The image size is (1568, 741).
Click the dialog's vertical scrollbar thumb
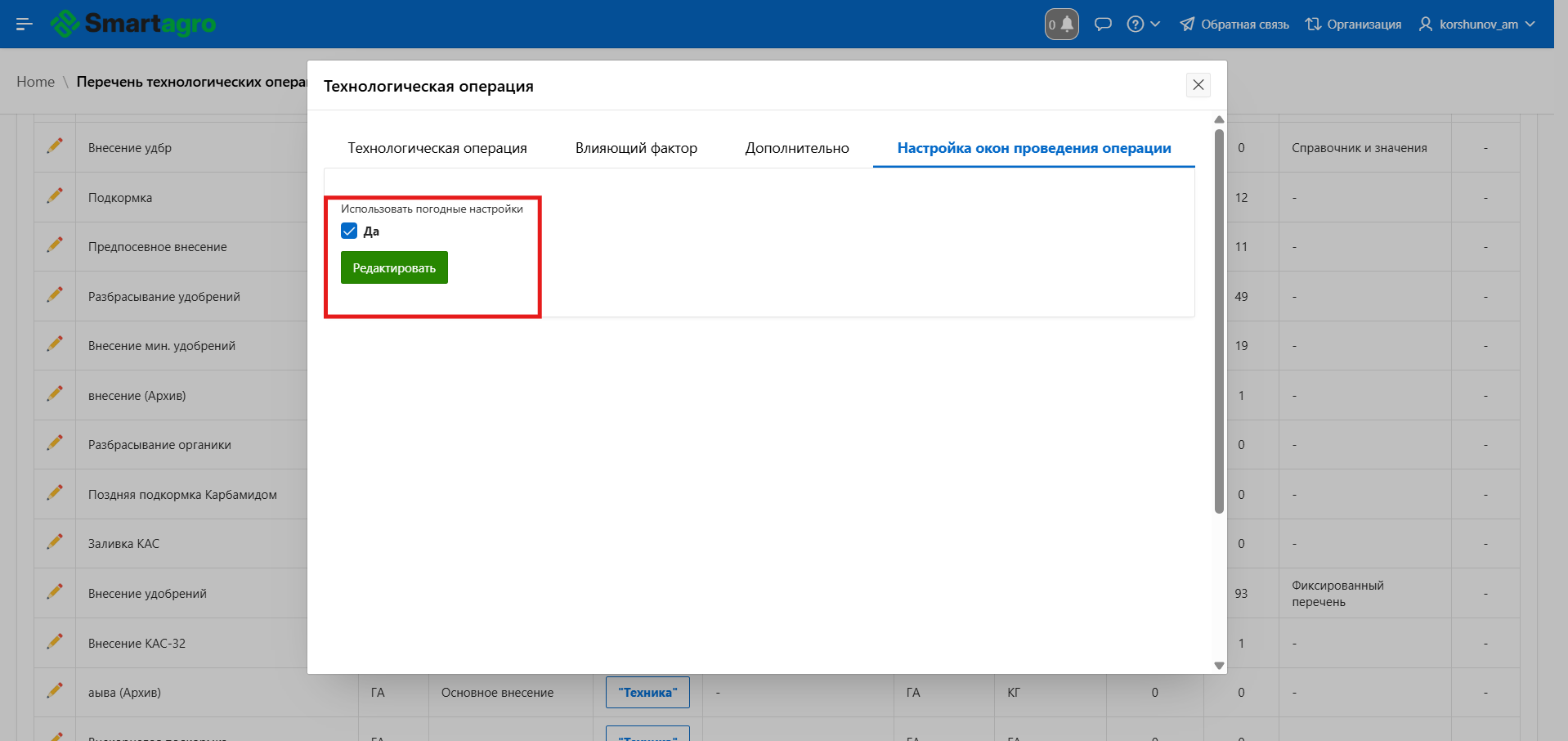tap(1219, 319)
